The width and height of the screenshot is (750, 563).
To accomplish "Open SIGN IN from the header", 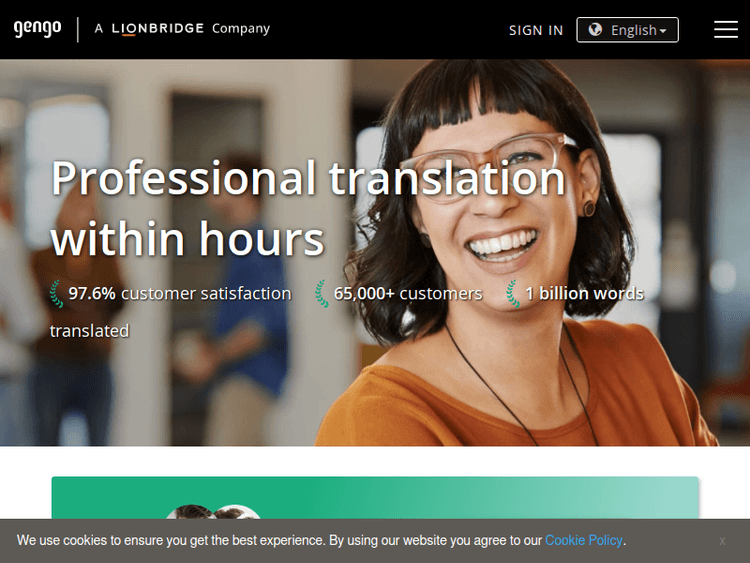I will pyautogui.click(x=536, y=30).
